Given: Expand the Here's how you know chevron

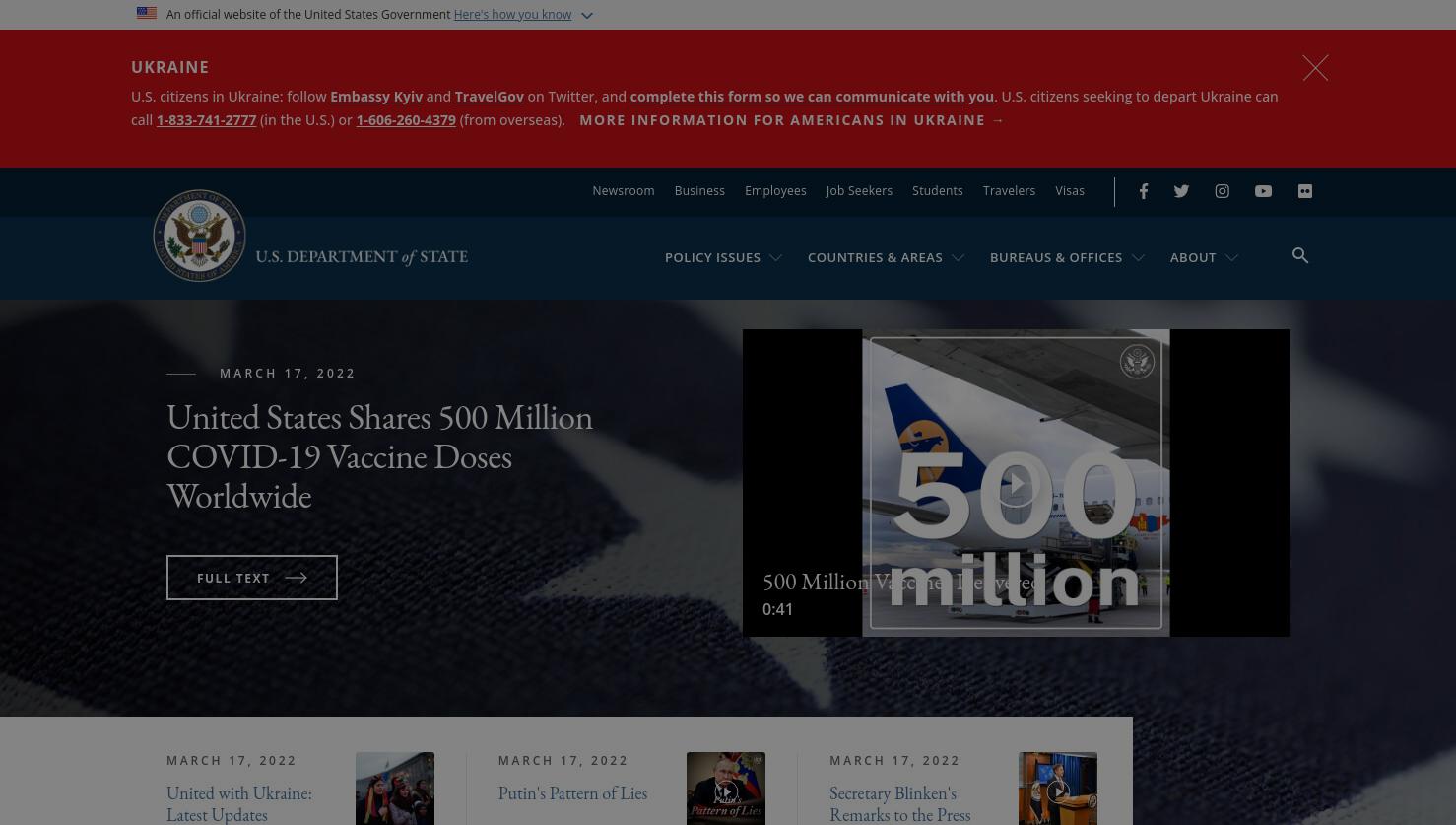Looking at the screenshot, I should click(587, 15).
